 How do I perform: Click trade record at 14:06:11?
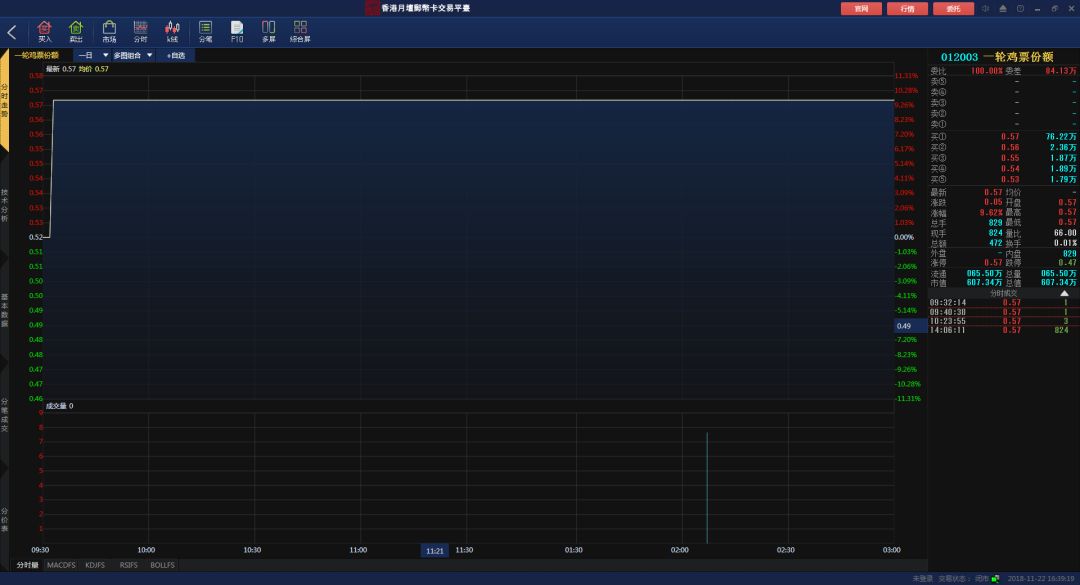[x=1003, y=330]
